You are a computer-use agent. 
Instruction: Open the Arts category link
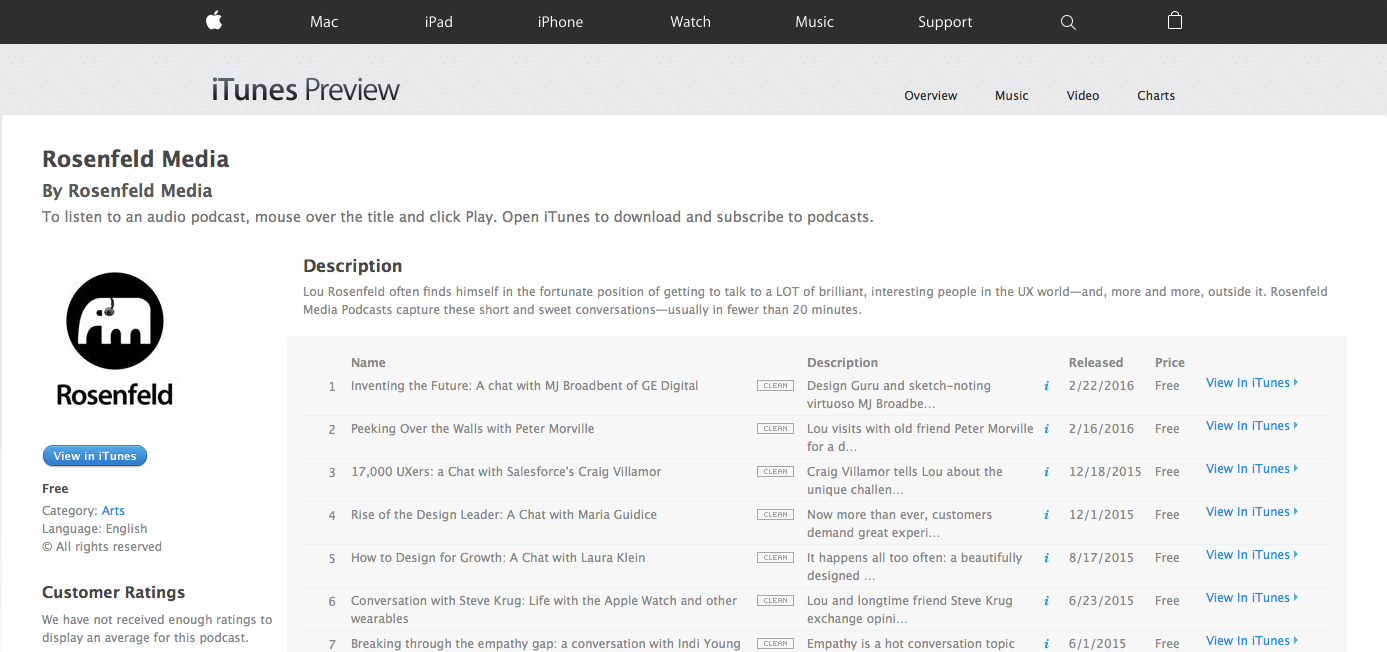coord(112,510)
